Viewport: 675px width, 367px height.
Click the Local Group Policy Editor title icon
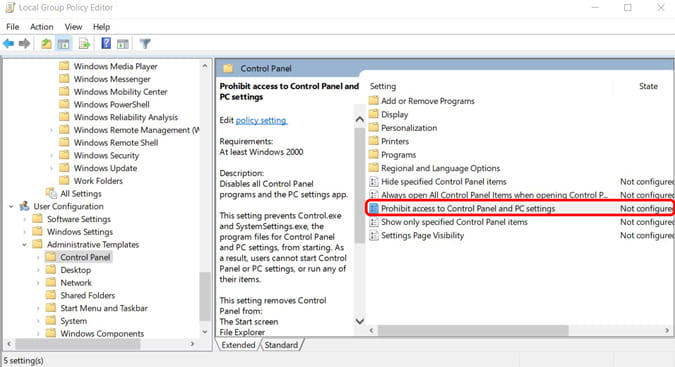(x=9, y=7)
